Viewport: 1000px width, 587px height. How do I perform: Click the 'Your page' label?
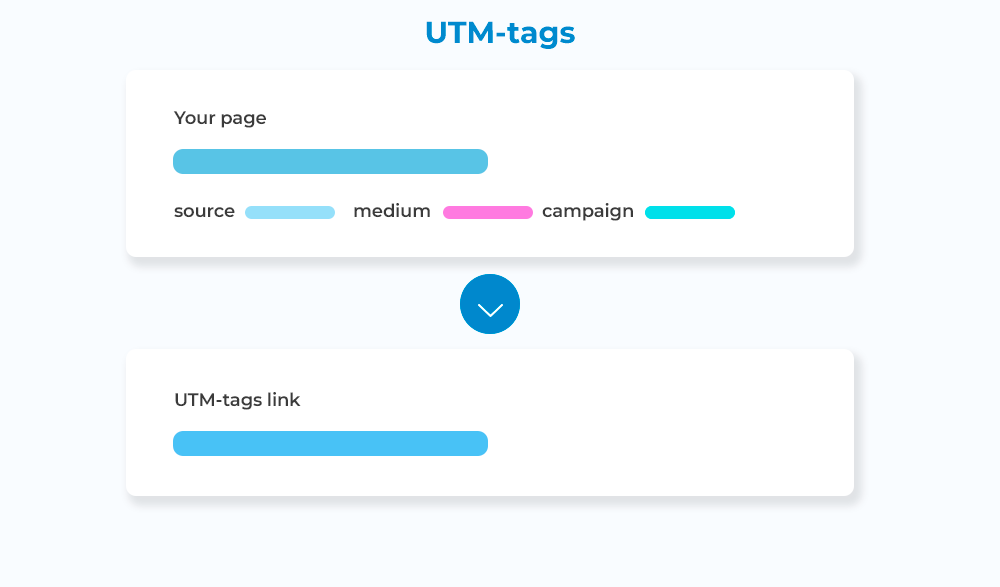point(220,118)
